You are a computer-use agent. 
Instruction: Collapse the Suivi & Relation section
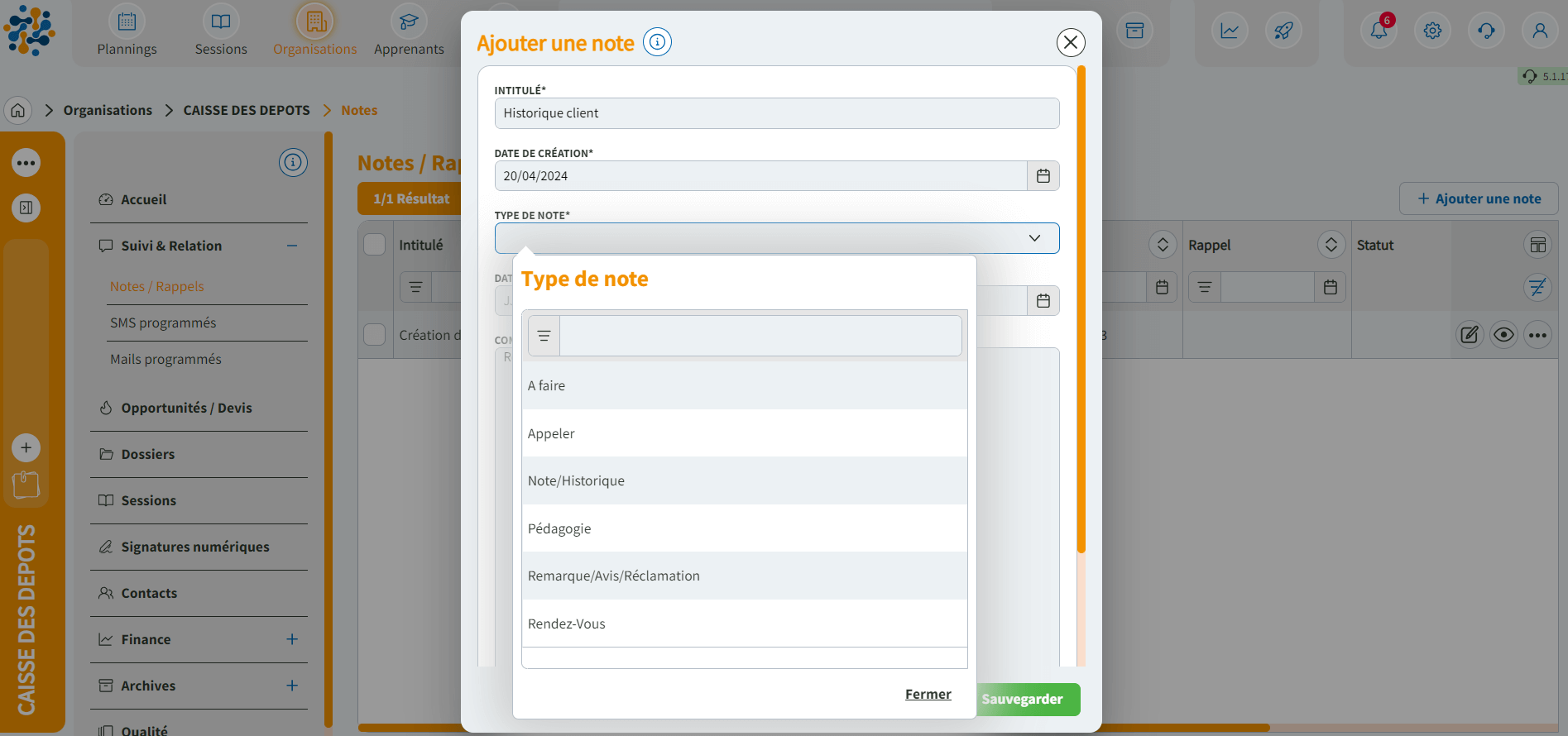292,246
